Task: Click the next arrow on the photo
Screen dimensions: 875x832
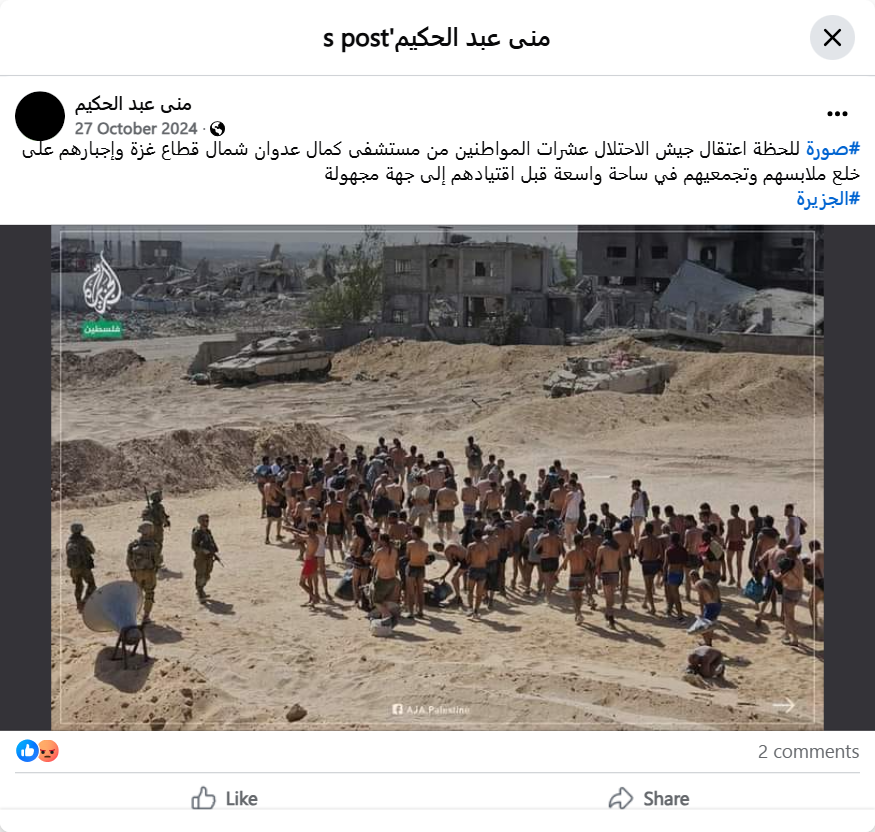Action: pos(784,705)
